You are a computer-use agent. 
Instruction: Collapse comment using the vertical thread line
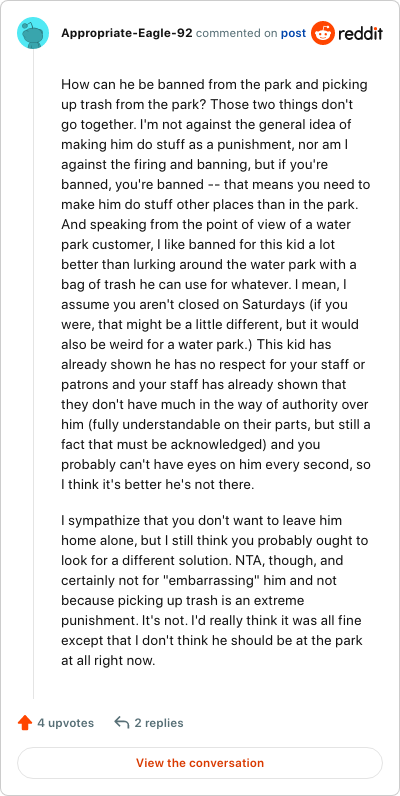coord(34,375)
